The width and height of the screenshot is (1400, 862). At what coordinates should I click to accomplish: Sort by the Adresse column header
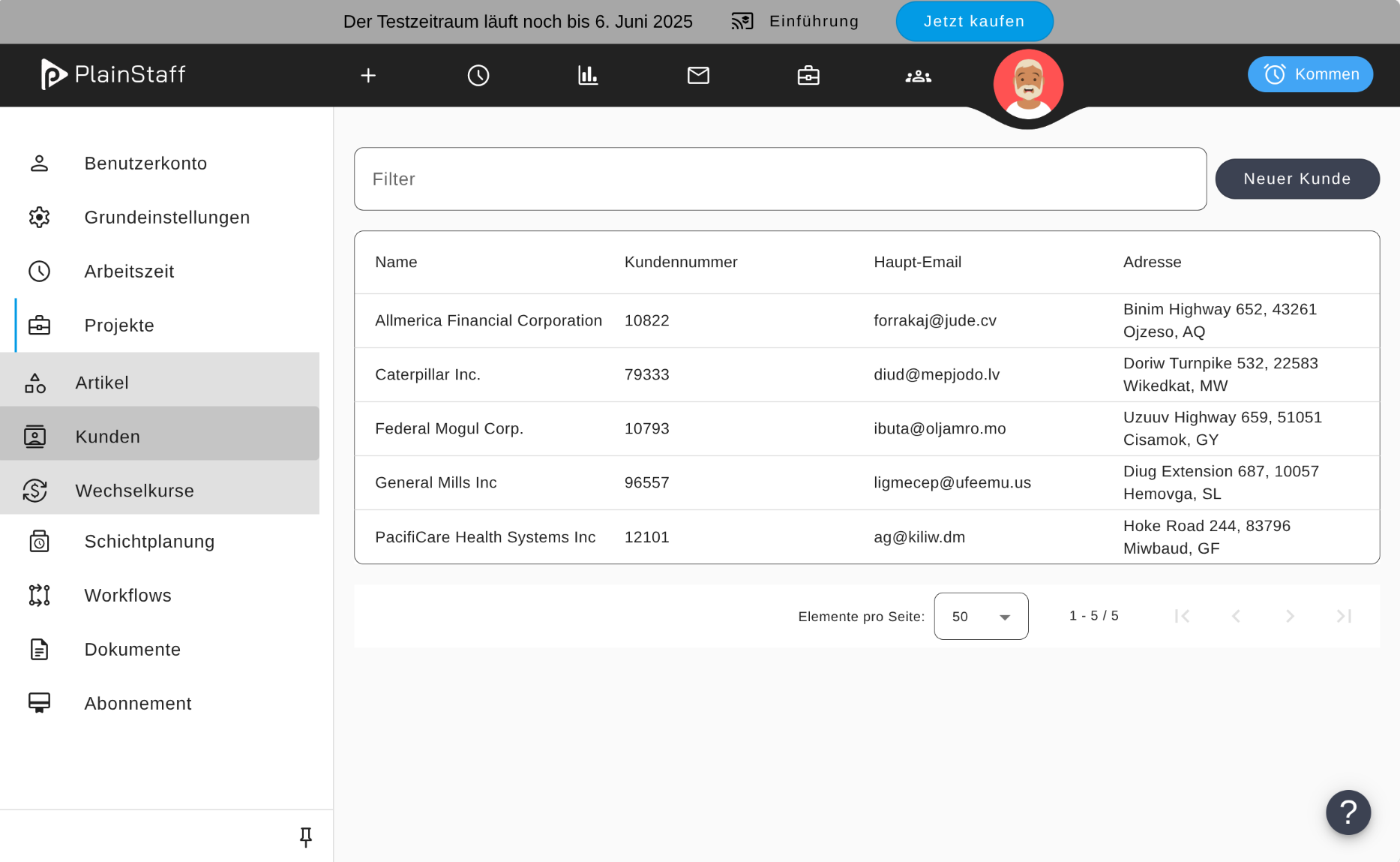pyautogui.click(x=1152, y=262)
